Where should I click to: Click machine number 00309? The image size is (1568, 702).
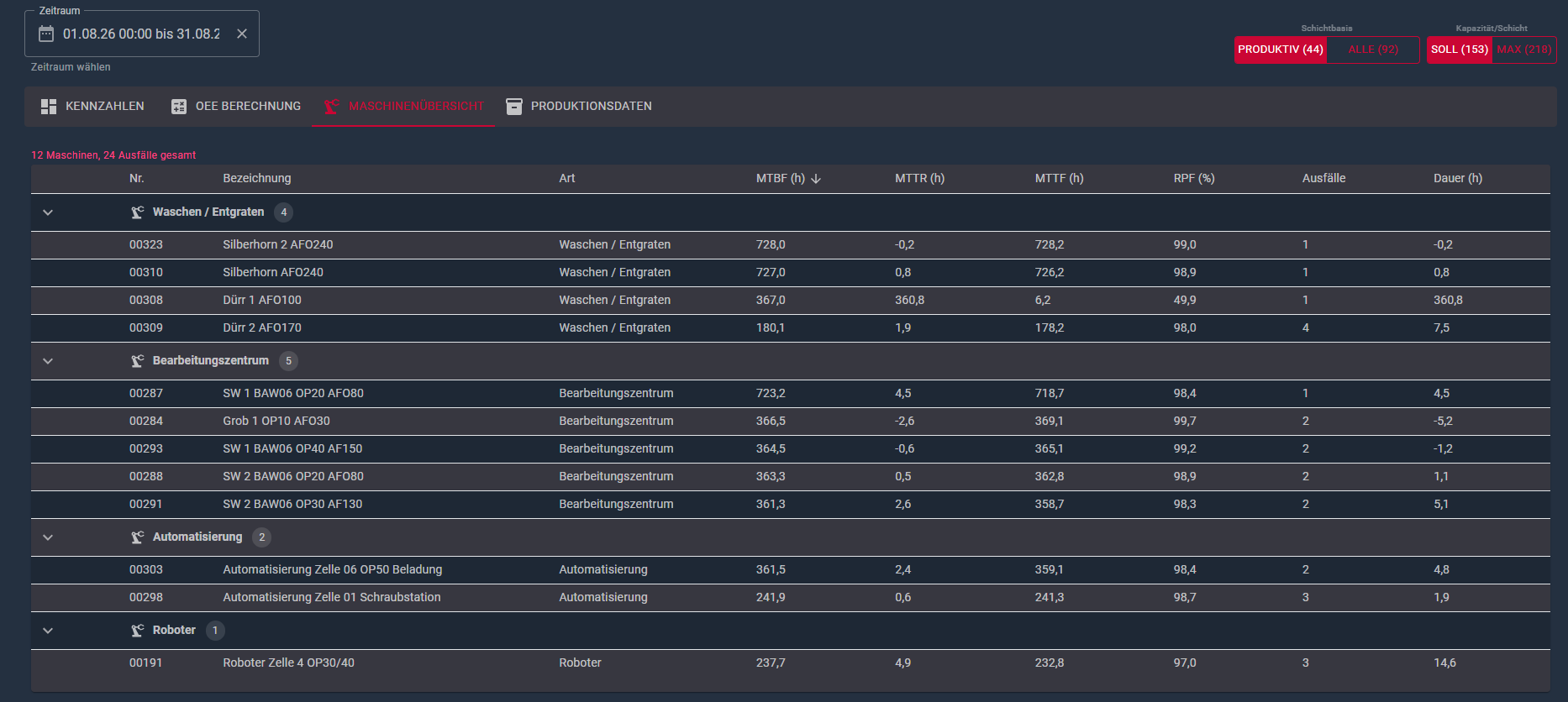[x=146, y=328]
